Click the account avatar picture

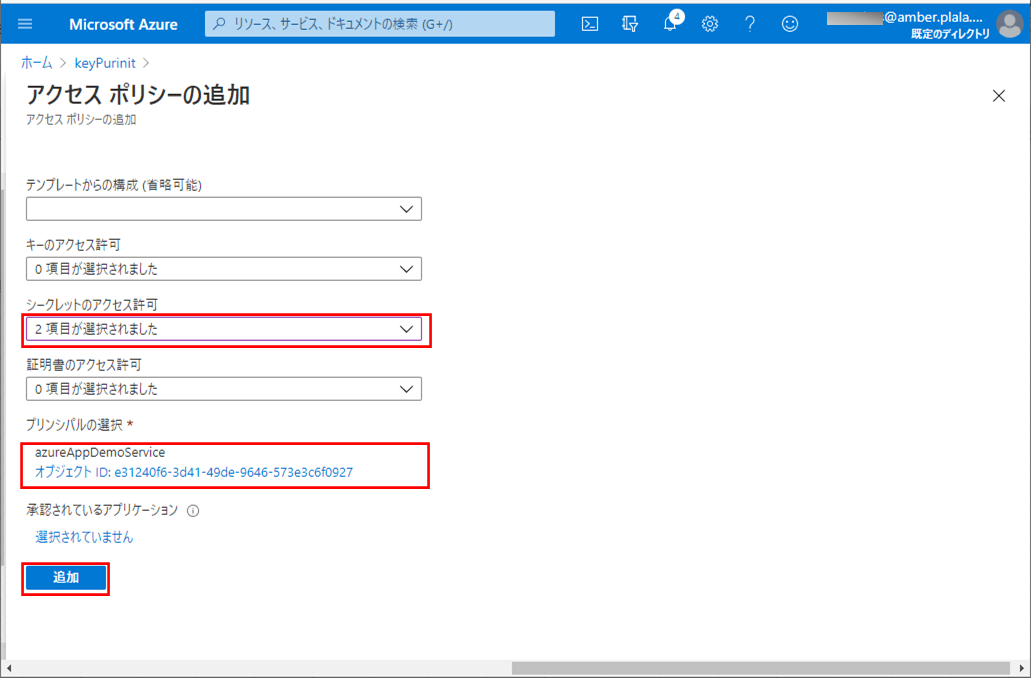1009,24
